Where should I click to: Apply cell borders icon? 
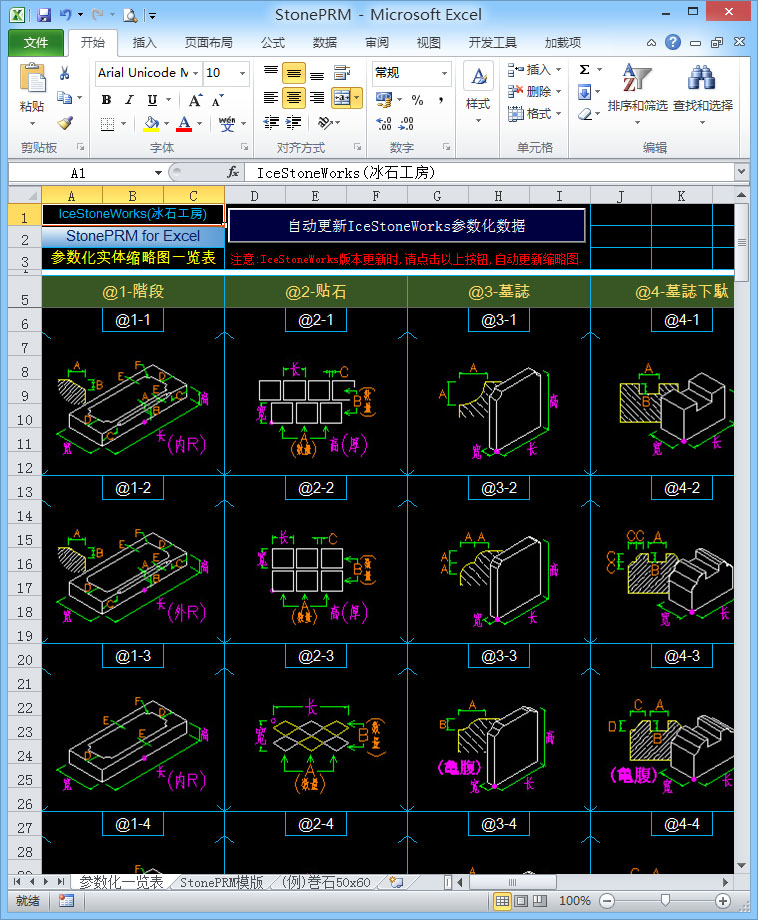(x=107, y=124)
